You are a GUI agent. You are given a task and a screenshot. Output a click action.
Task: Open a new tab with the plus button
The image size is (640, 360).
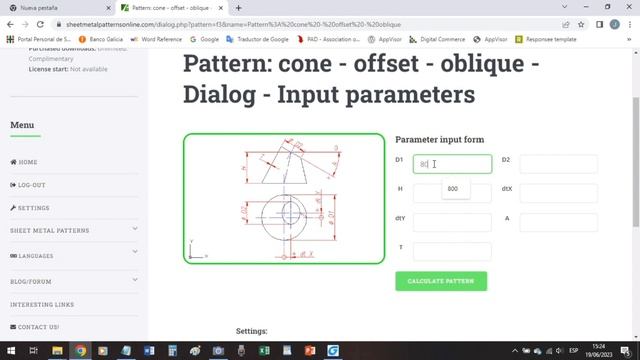(238, 8)
